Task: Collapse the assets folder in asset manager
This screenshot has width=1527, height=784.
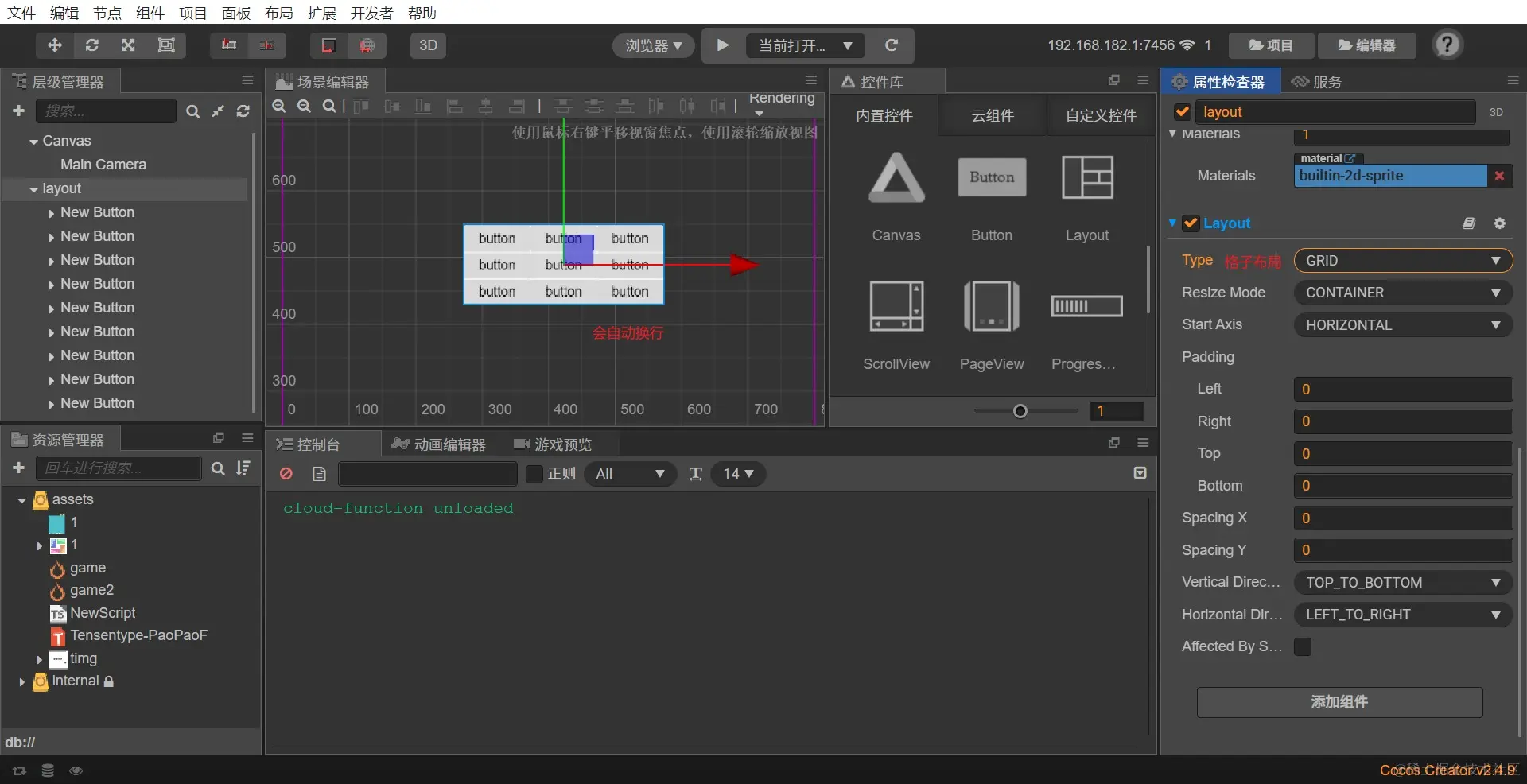Action: [x=22, y=500]
